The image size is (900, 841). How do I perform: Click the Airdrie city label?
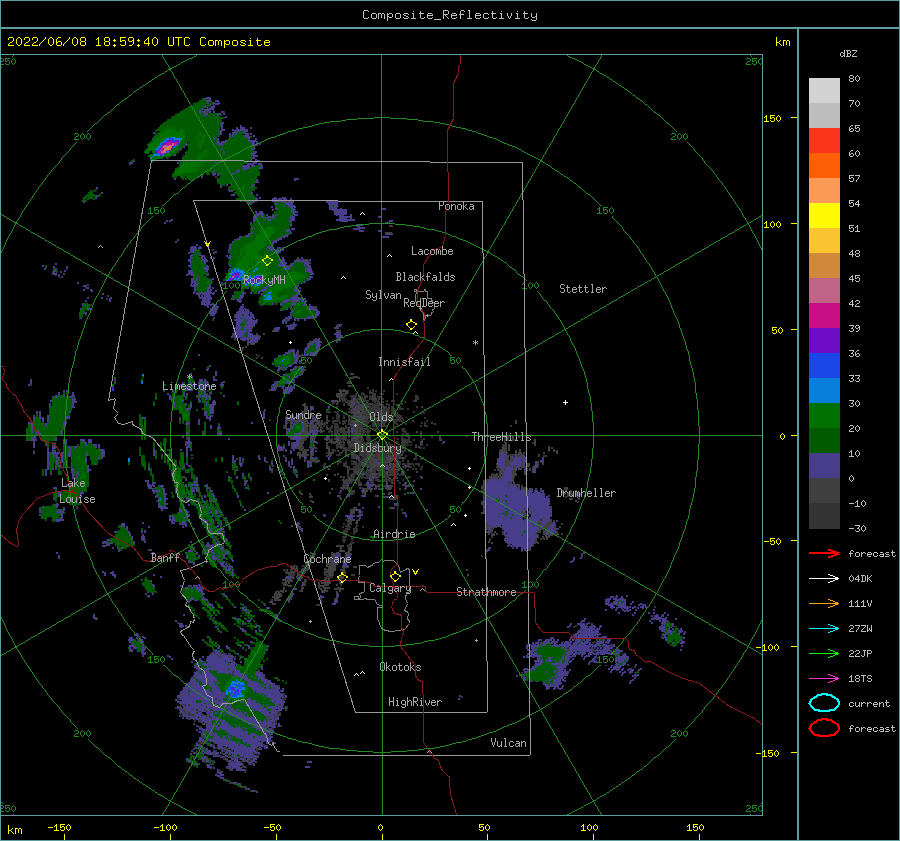394,534
